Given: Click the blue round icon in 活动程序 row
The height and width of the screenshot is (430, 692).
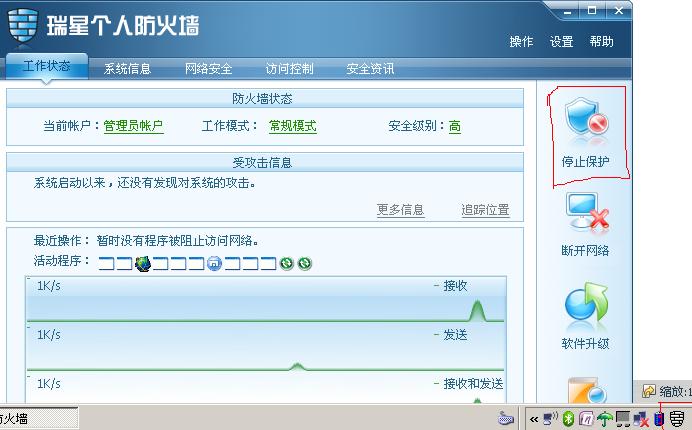Looking at the screenshot, I should tap(214, 264).
